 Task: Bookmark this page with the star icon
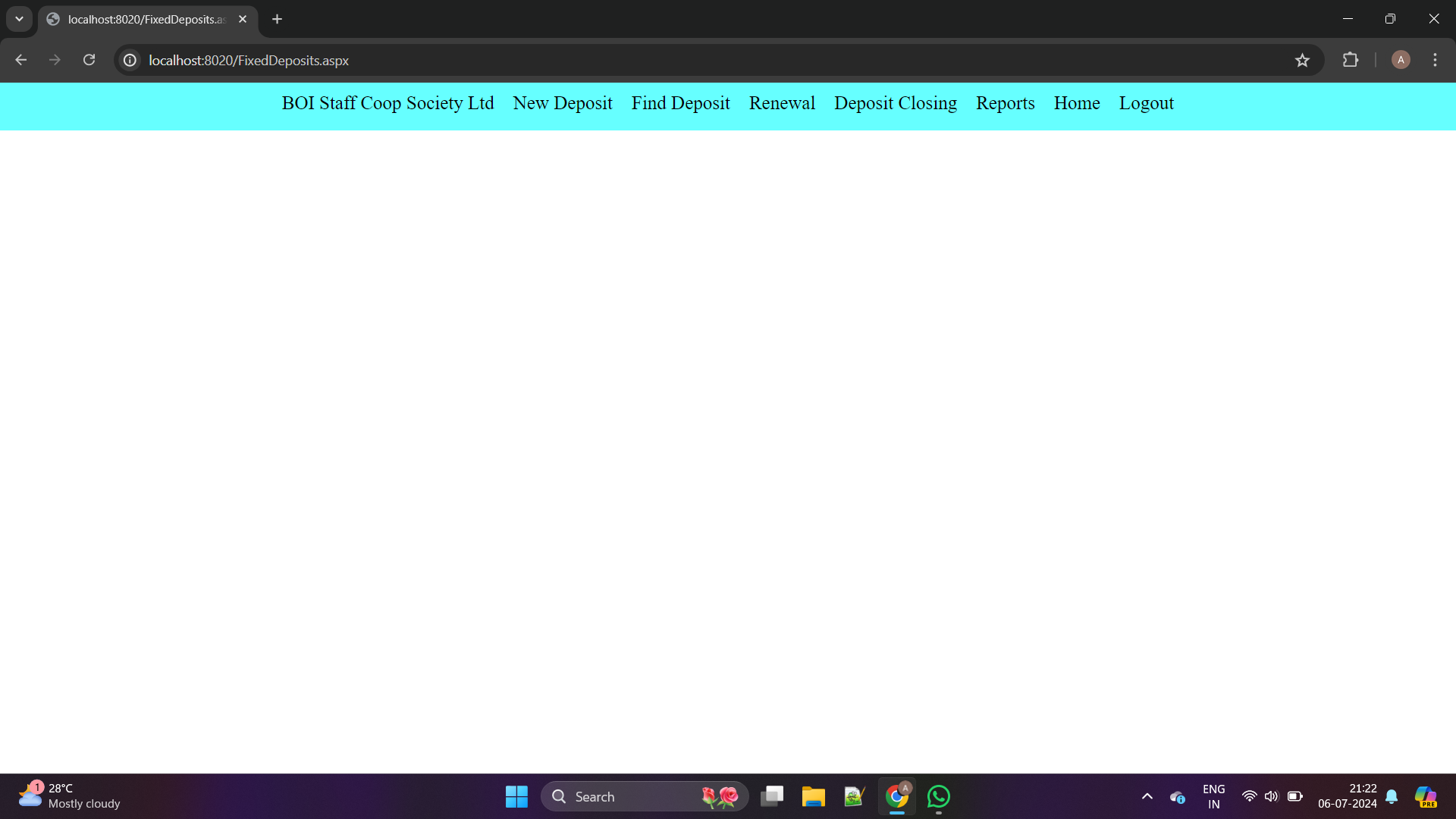point(1302,60)
